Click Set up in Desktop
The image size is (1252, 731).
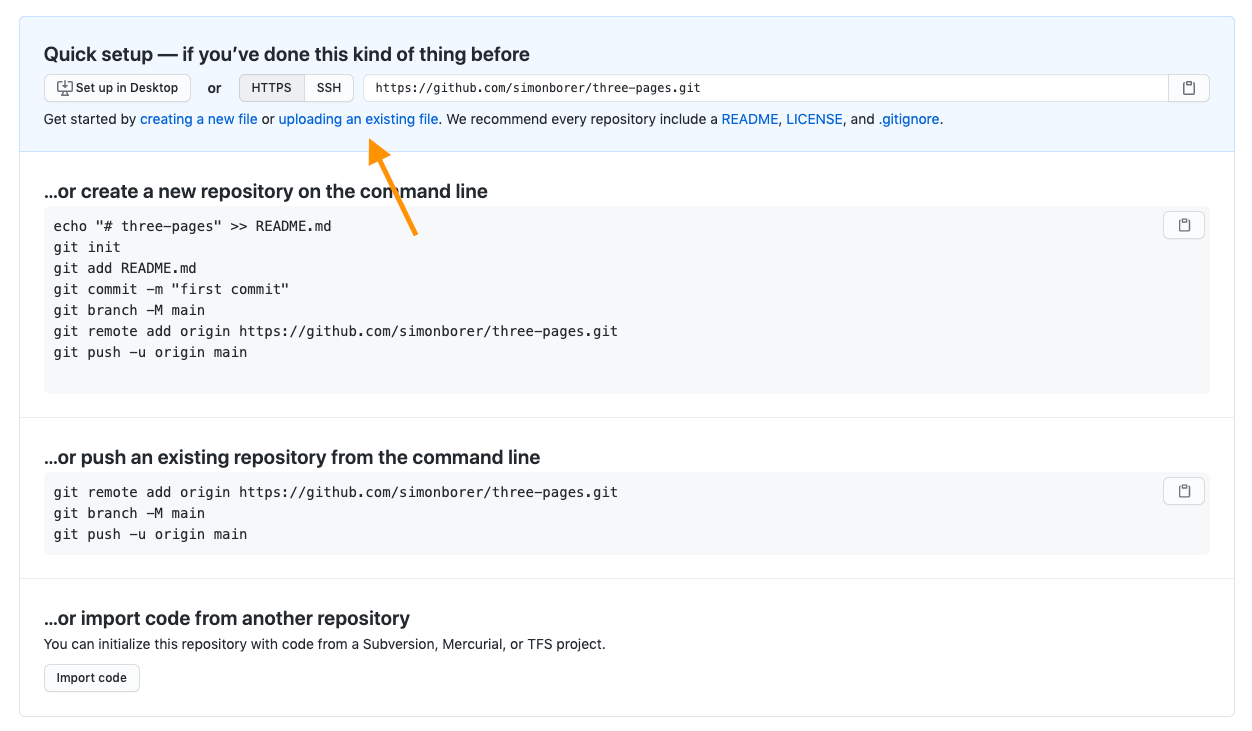[117, 88]
